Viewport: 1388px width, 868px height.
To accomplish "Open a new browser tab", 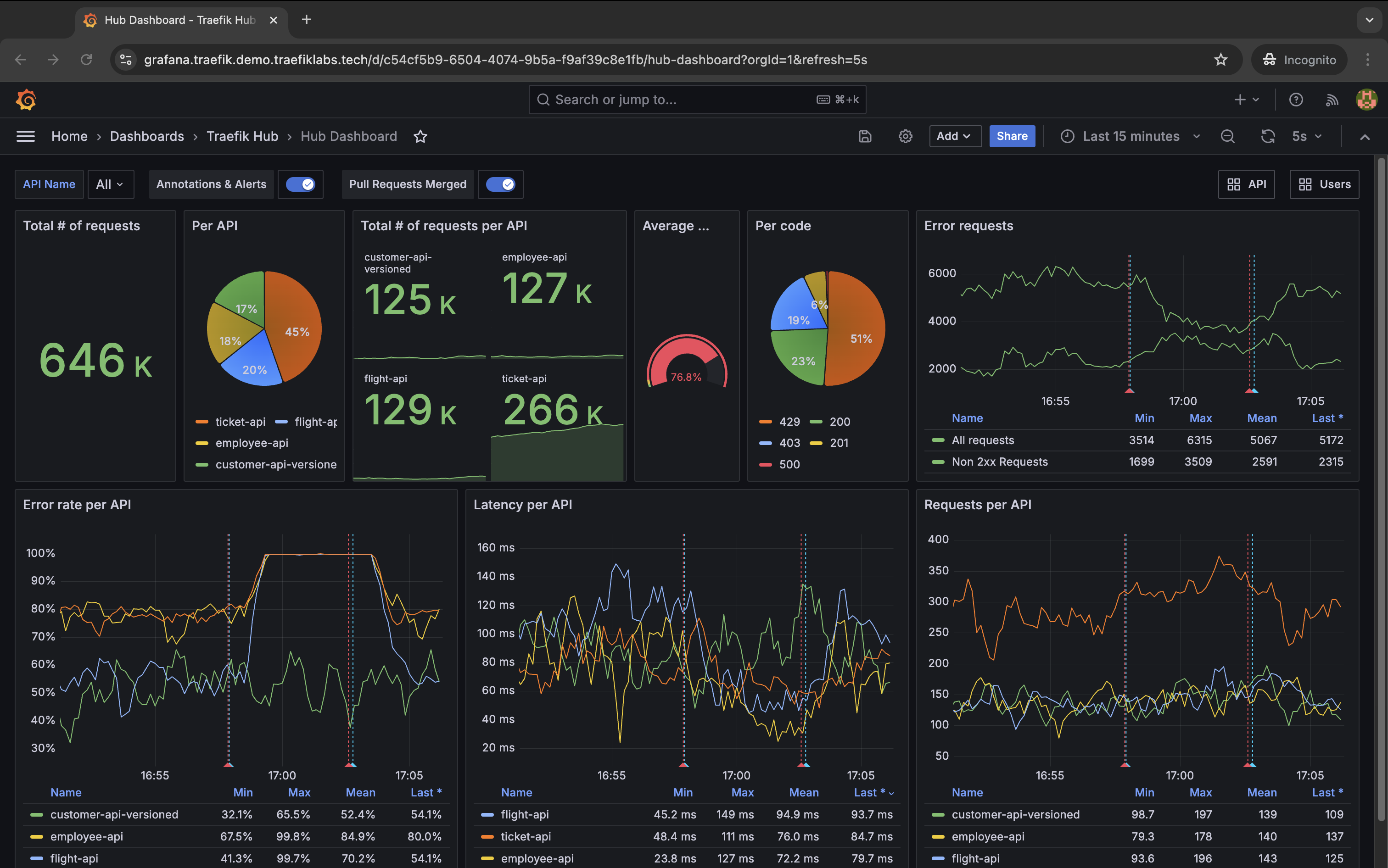I will [307, 20].
